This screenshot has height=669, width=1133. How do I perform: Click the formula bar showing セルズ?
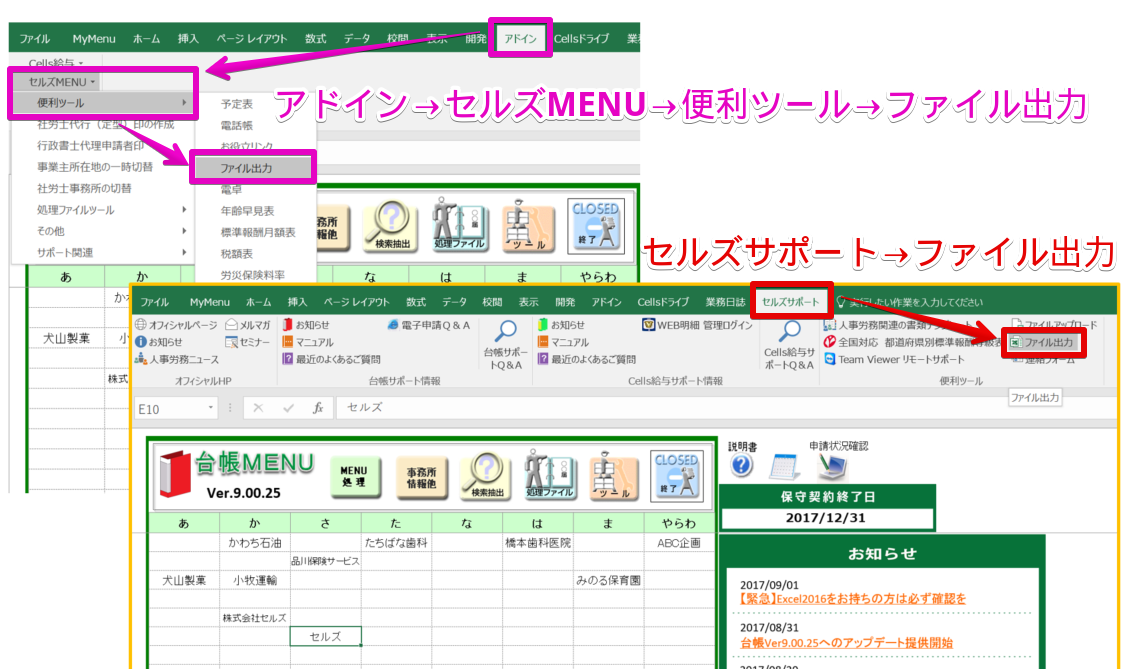point(725,407)
